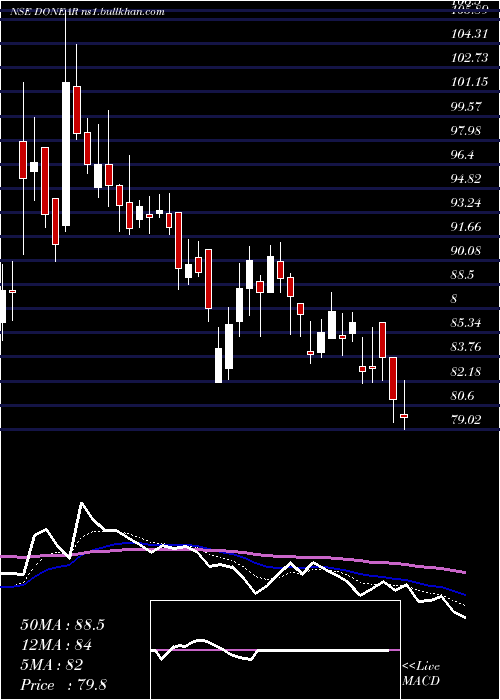Click the MACD inset chart box
500x700 pixels.
(275, 650)
